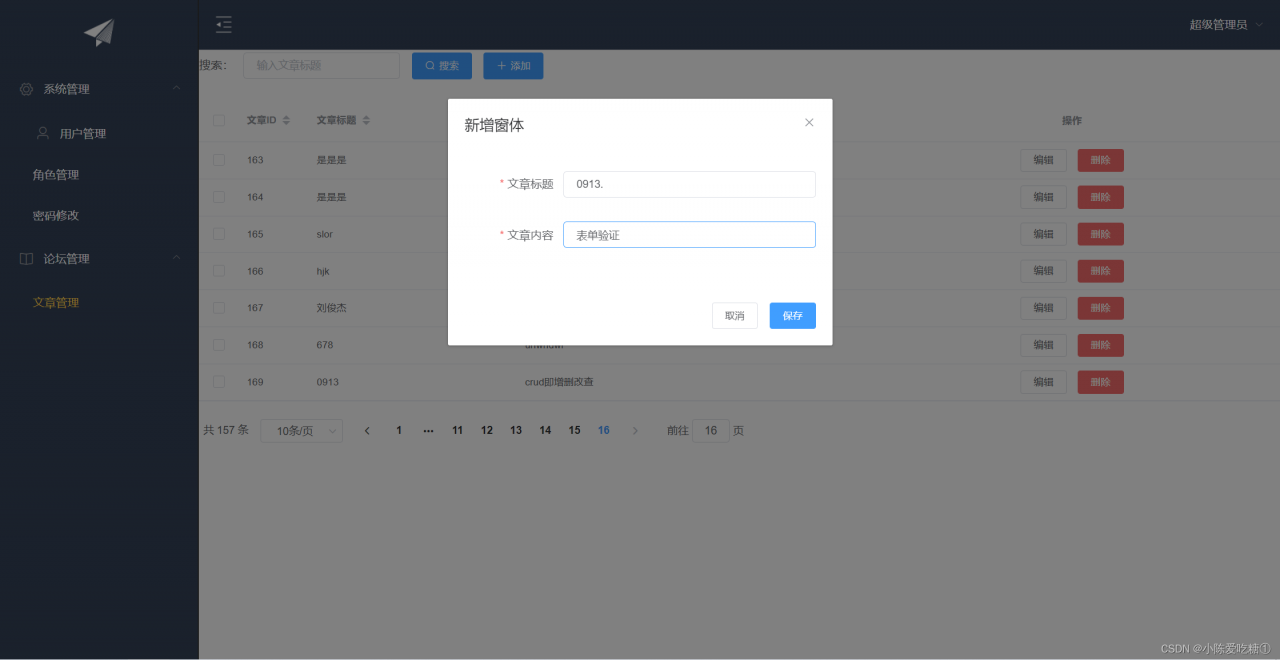This screenshot has height=660, width=1280.
Task: Click 编辑 for row 165
Action: (1044, 234)
